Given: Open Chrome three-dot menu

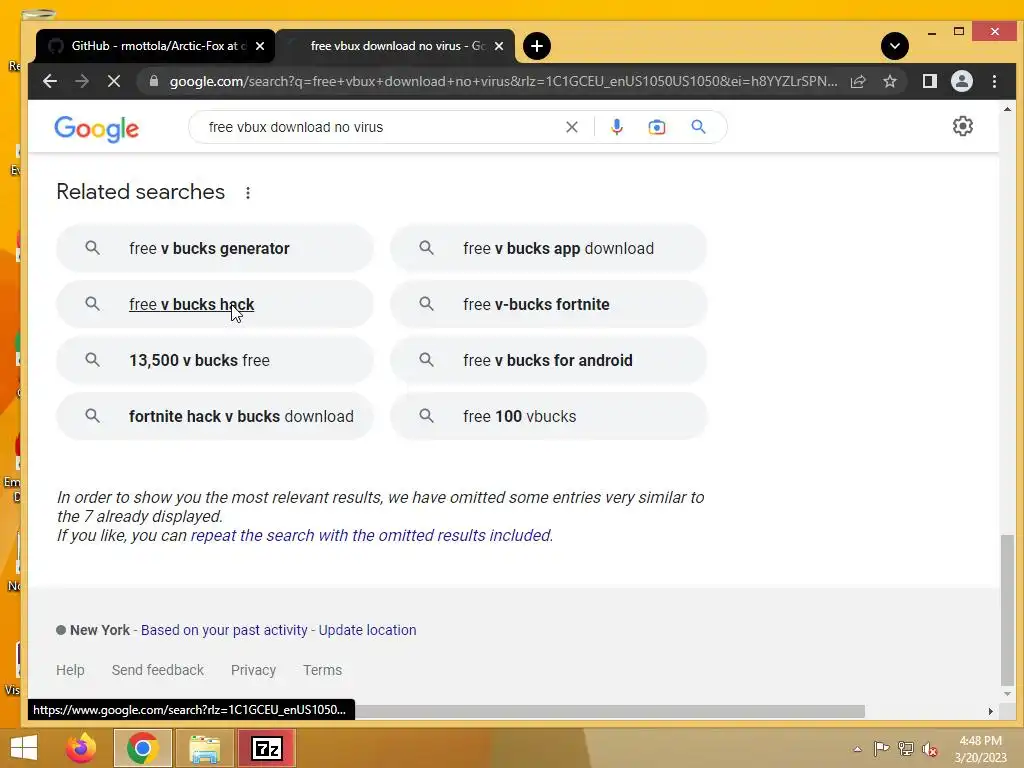Looking at the screenshot, I should (x=994, y=81).
